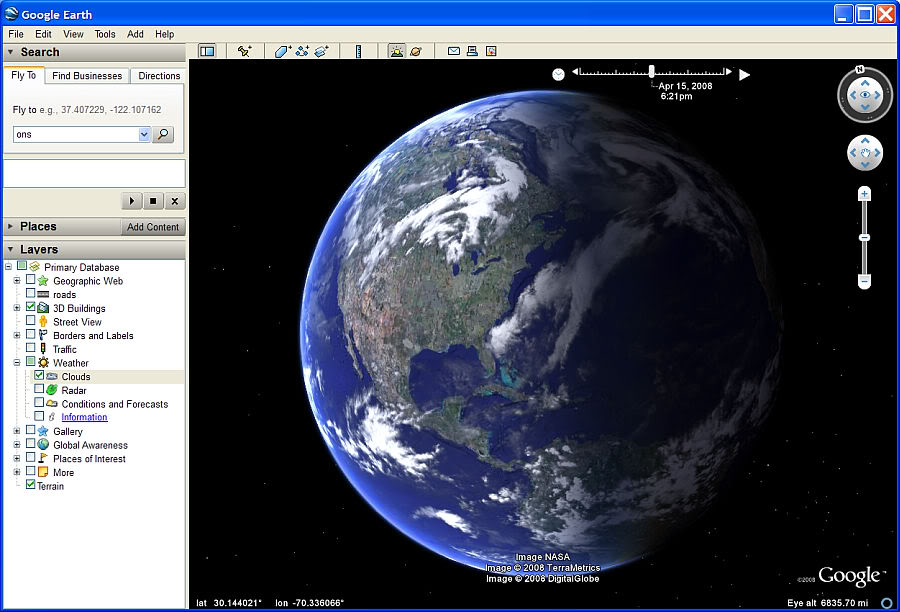Toggle sunlight across the landscape

point(396,50)
